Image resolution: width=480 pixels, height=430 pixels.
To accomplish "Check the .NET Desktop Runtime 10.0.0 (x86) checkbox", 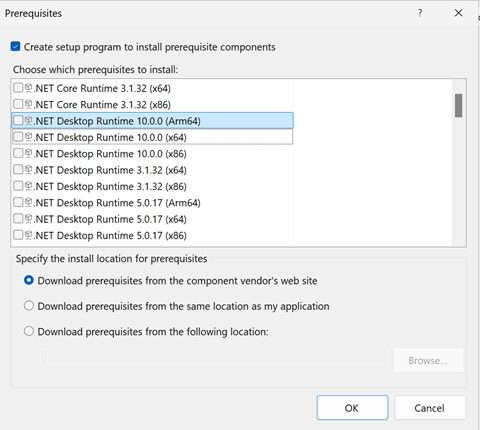I will pyautogui.click(x=18, y=153).
